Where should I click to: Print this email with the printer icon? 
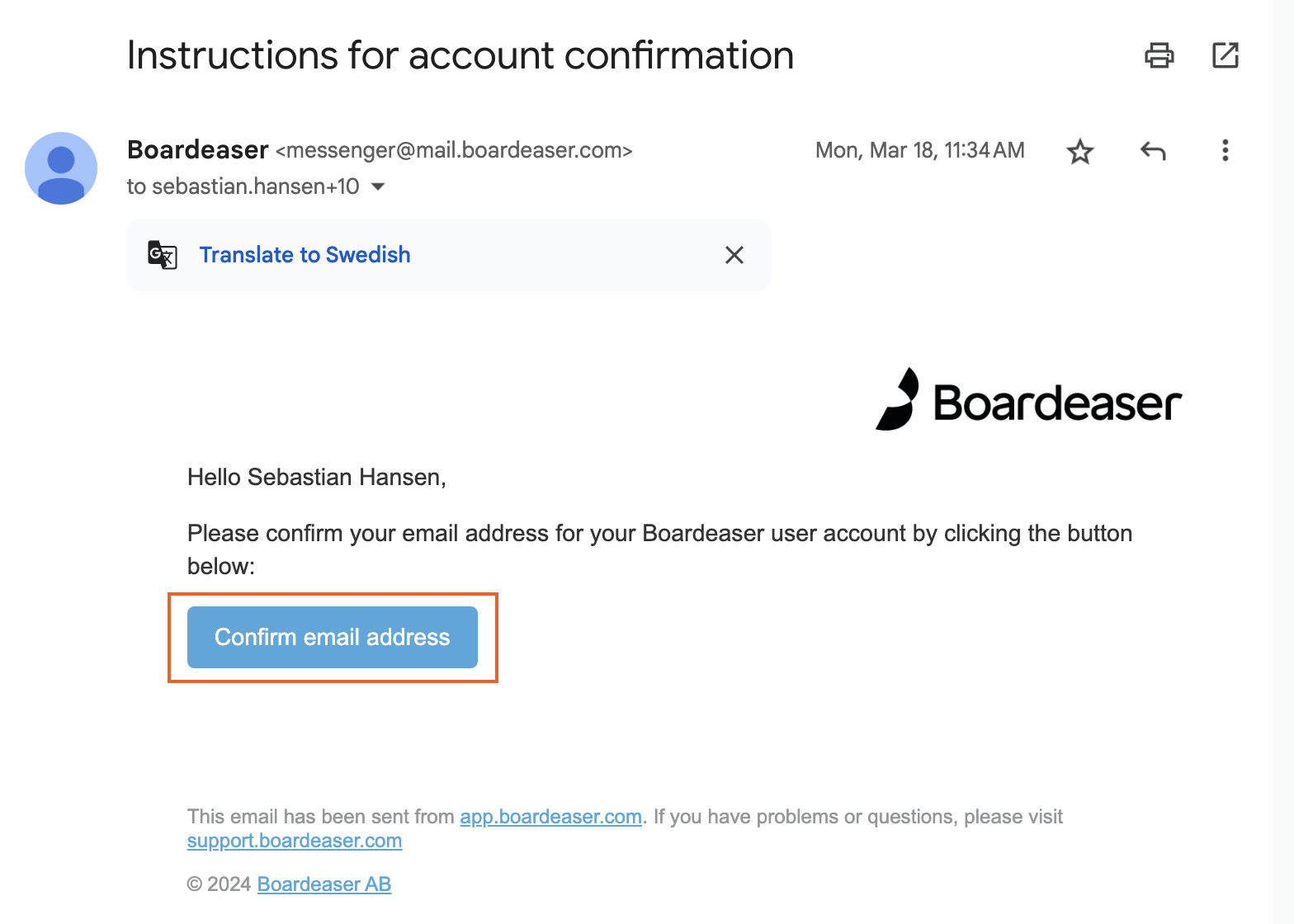click(x=1159, y=55)
